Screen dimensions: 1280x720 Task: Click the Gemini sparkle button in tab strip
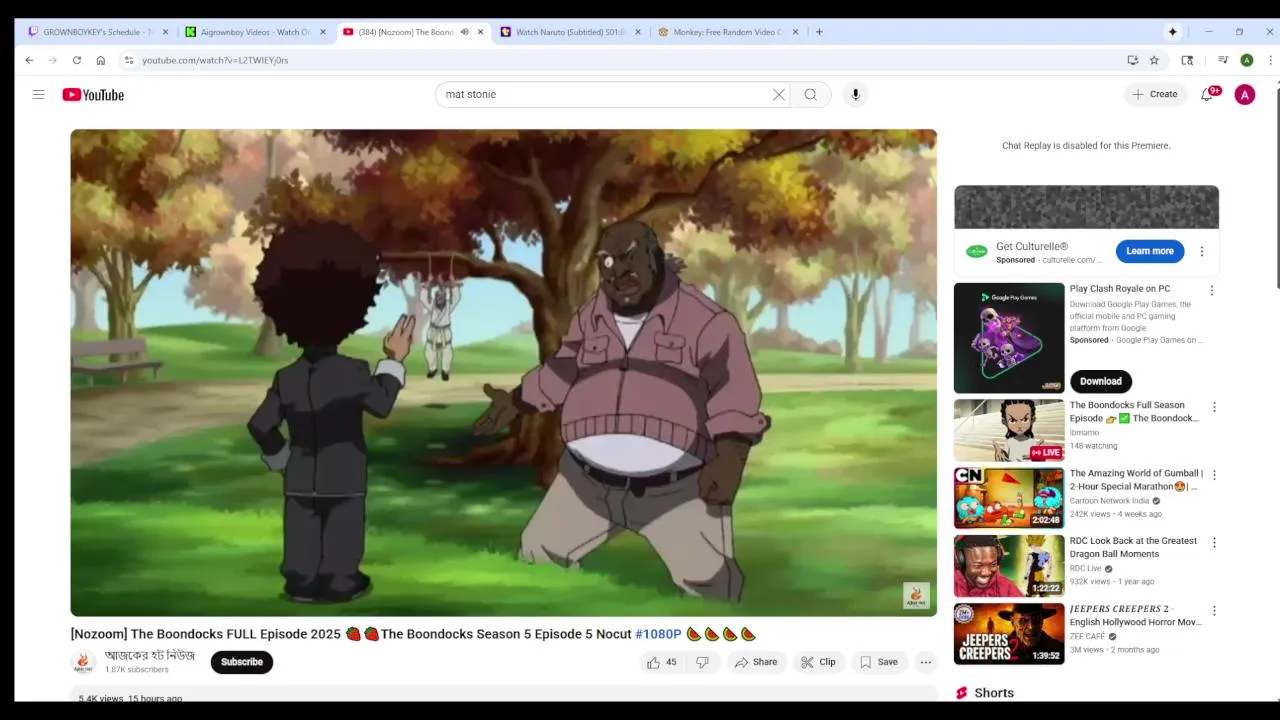(1172, 32)
